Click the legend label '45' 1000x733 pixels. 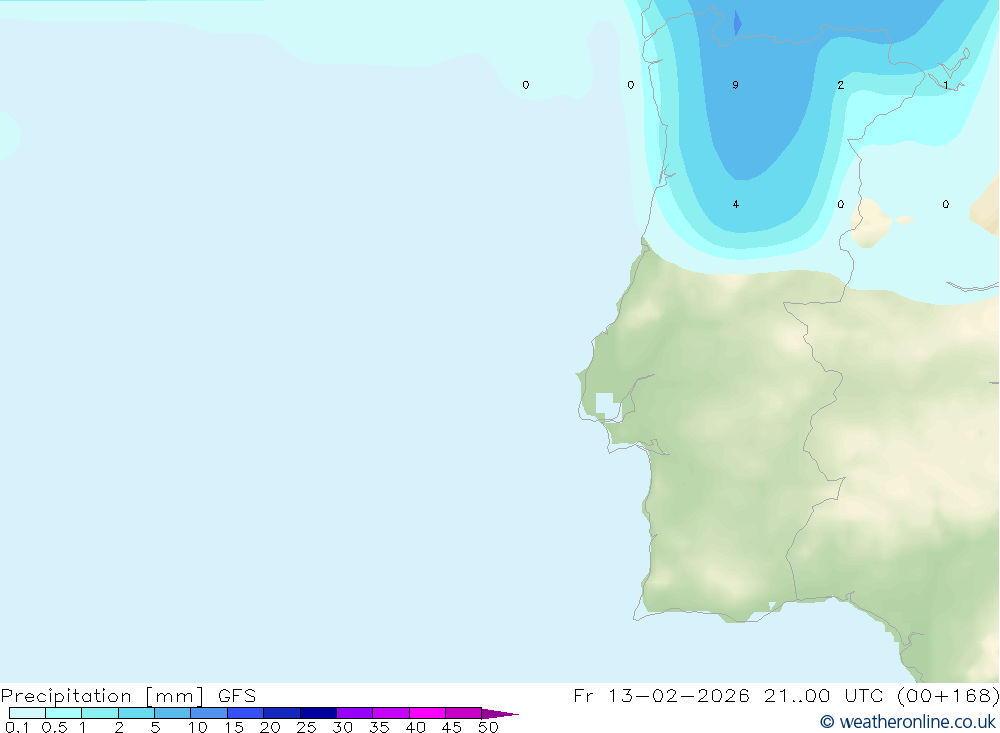coord(452,727)
